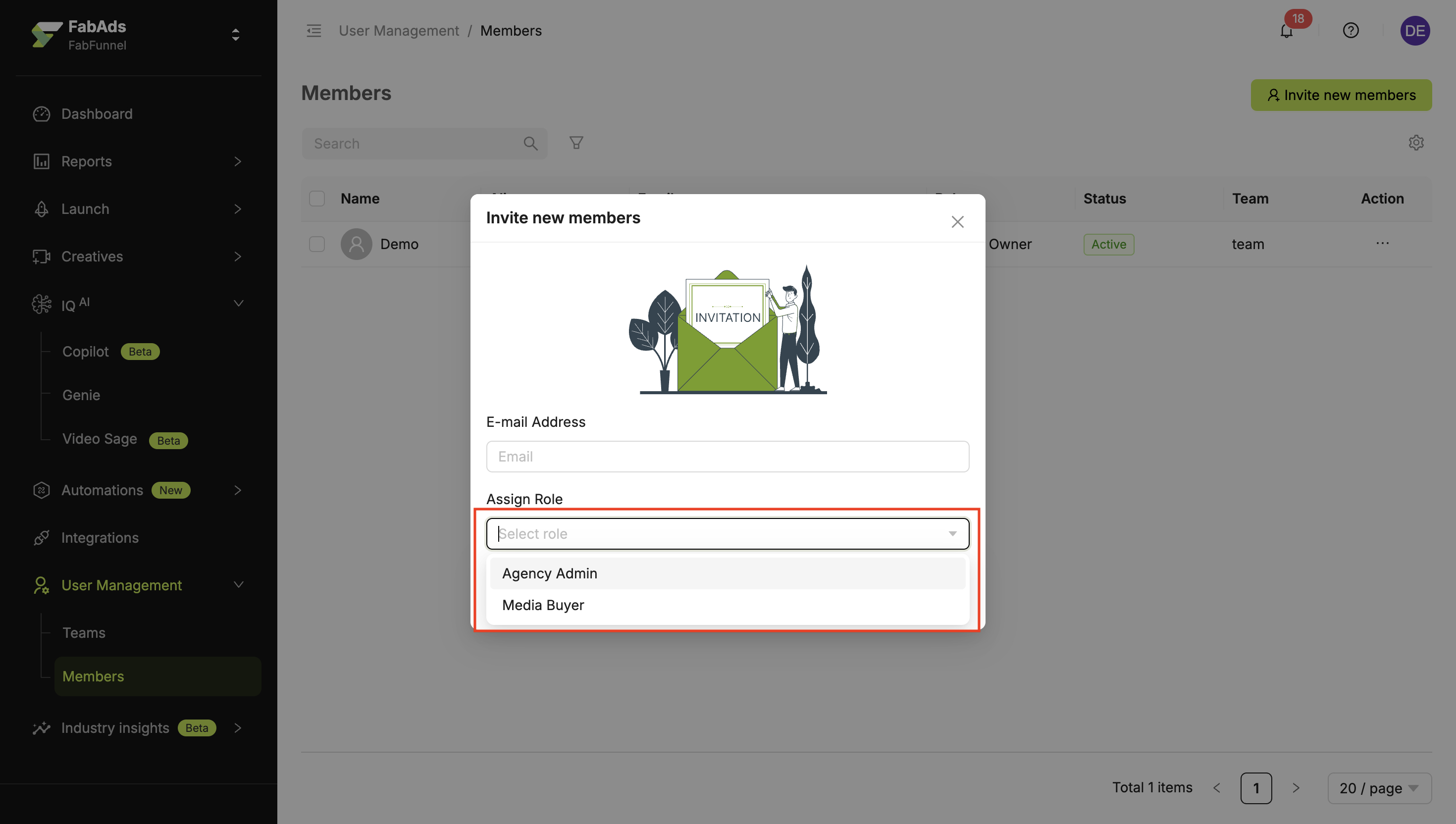The width and height of the screenshot is (1456, 824).
Task: Close the Invite new members dialog
Action: [x=957, y=222]
